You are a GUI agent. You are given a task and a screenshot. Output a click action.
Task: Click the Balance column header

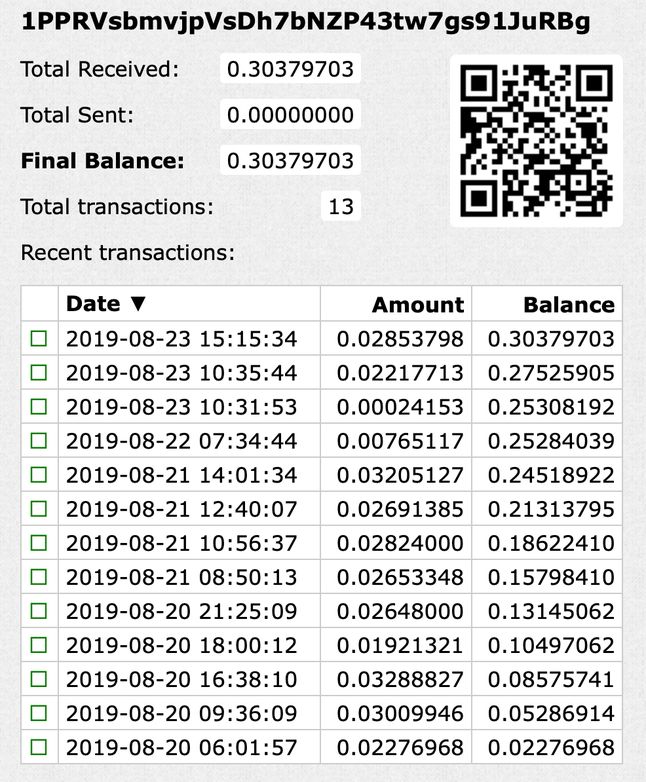569,305
